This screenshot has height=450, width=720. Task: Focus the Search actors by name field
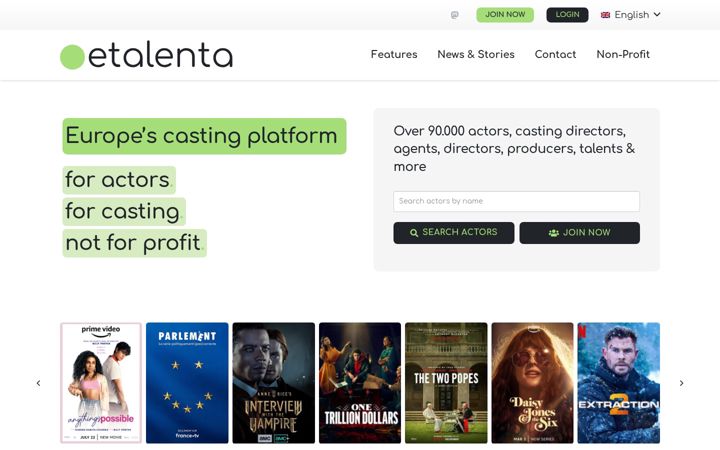click(516, 201)
